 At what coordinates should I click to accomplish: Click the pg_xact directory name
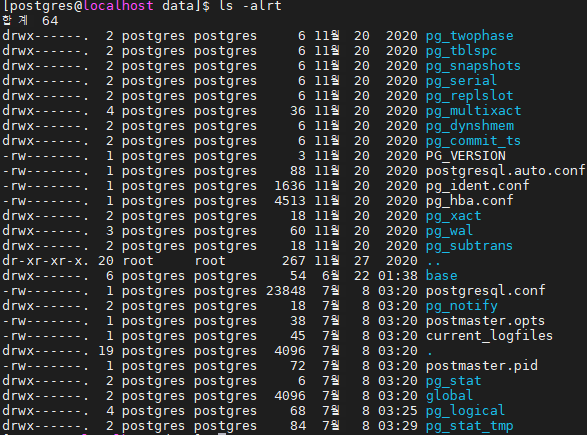(x=453, y=216)
